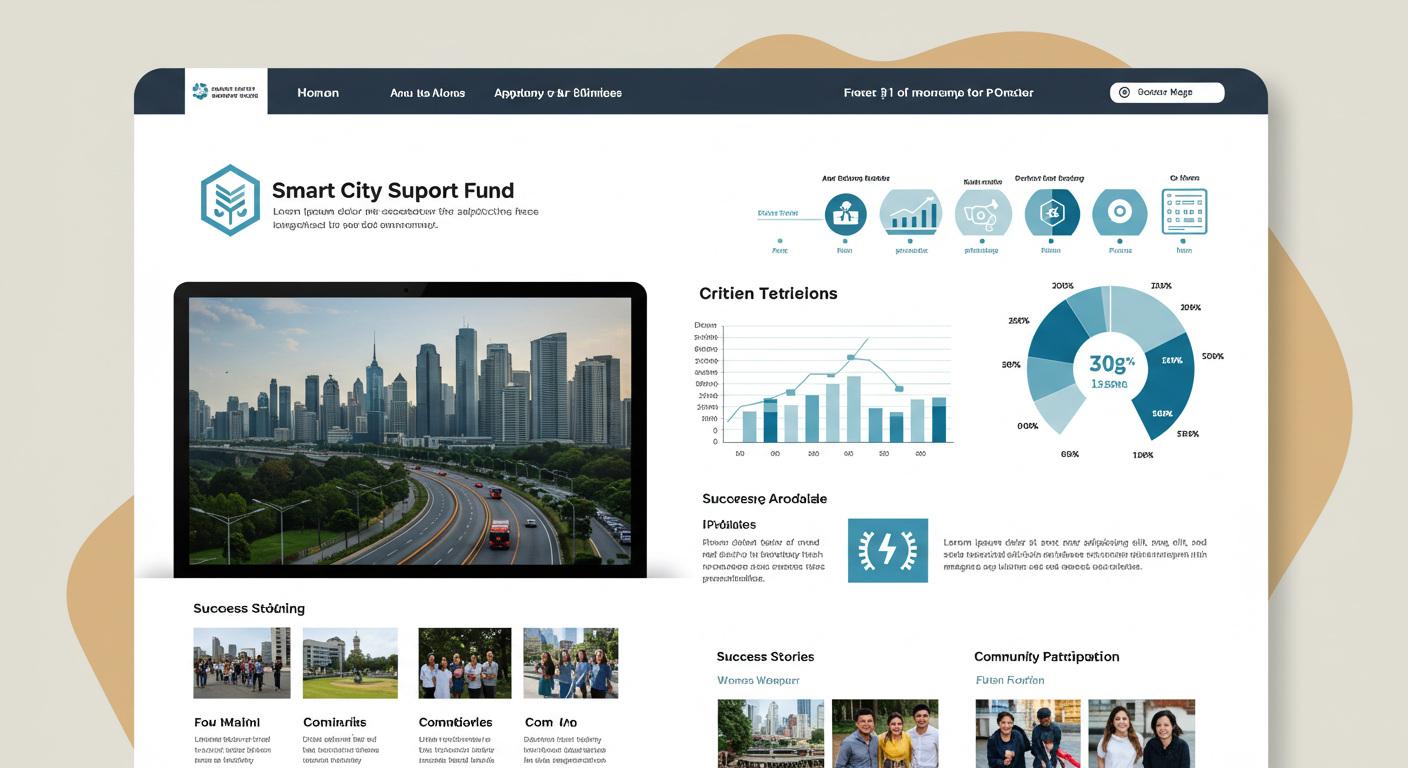Click the tallest bar in the bar chart

[x=853, y=409]
